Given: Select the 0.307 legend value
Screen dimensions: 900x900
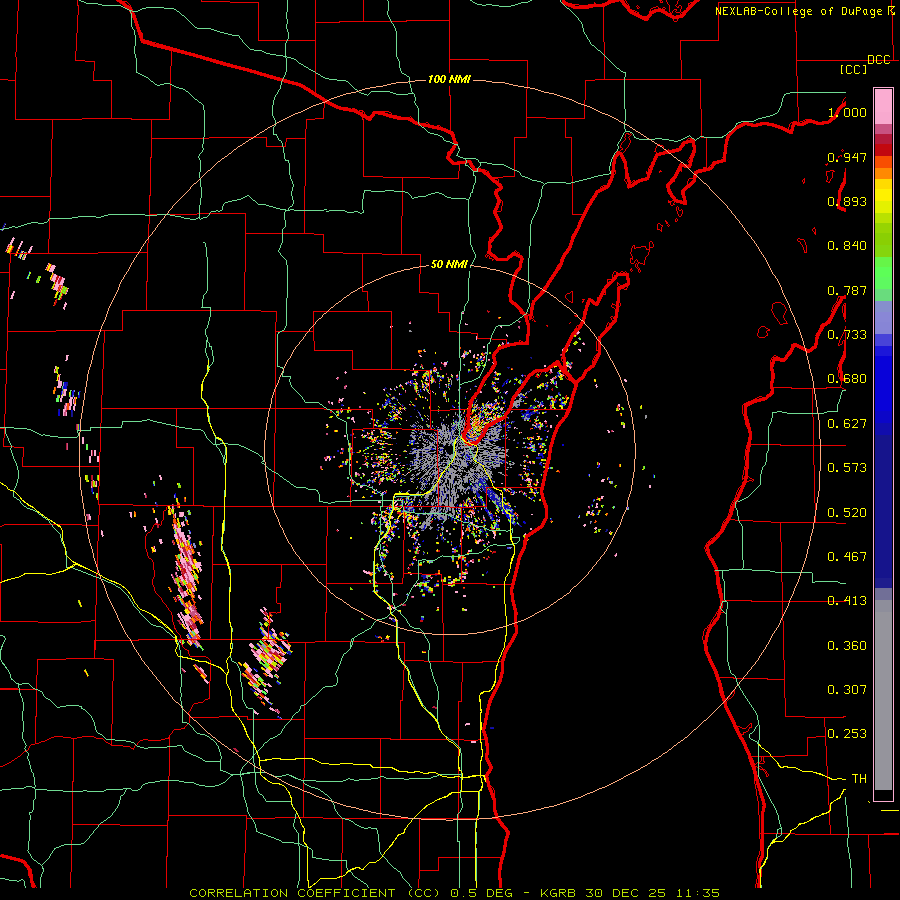Looking at the screenshot, I should tap(847, 690).
